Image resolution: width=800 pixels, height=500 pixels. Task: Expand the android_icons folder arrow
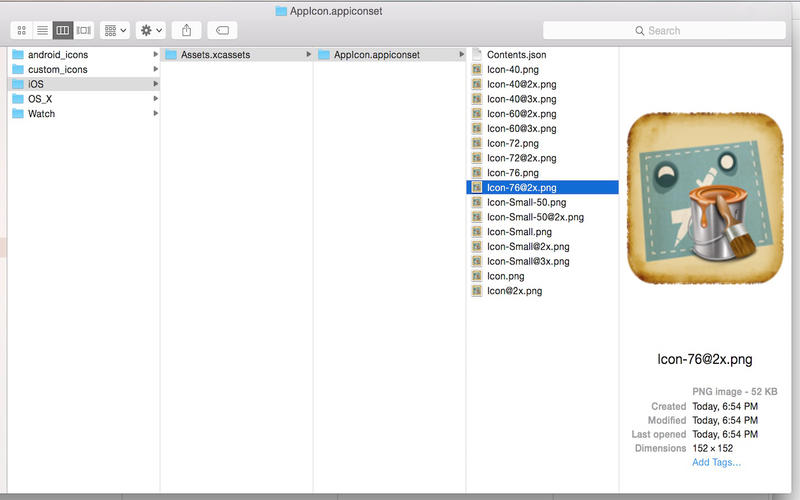tap(155, 55)
